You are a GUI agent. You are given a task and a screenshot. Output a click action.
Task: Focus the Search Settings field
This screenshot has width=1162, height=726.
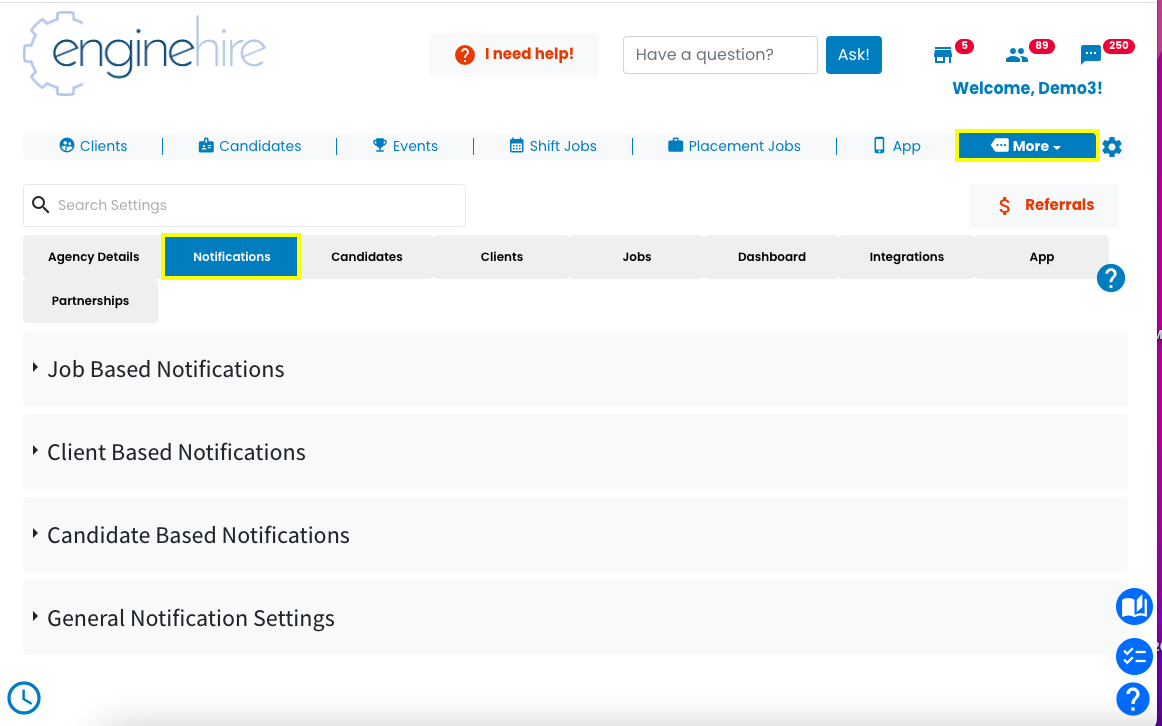pyautogui.click(x=245, y=205)
